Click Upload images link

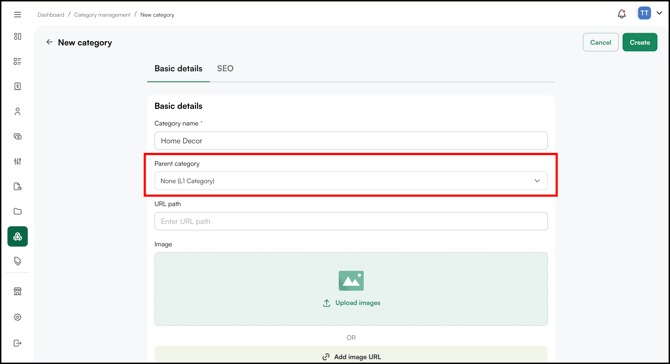point(358,303)
